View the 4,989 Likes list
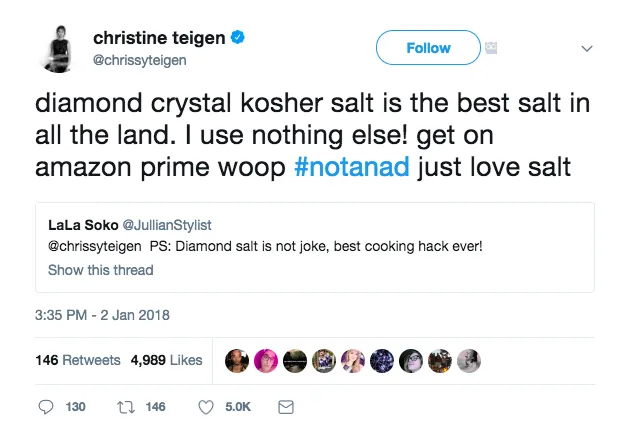This screenshot has width=627, height=421. tap(166, 360)
